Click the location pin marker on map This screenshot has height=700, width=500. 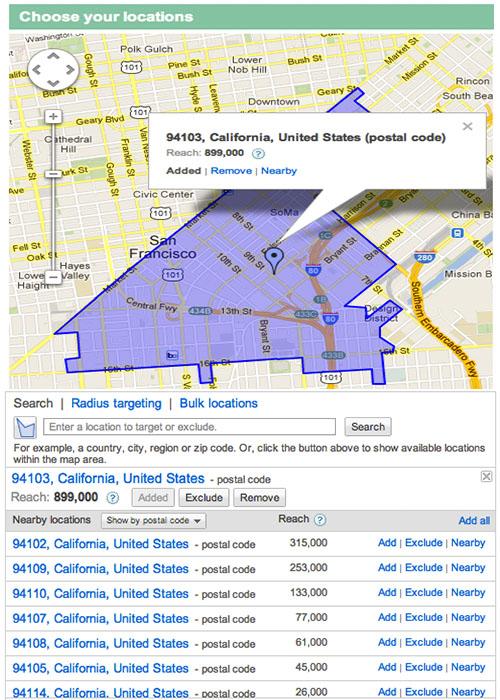pyautogui.click(x=274, y=261)
